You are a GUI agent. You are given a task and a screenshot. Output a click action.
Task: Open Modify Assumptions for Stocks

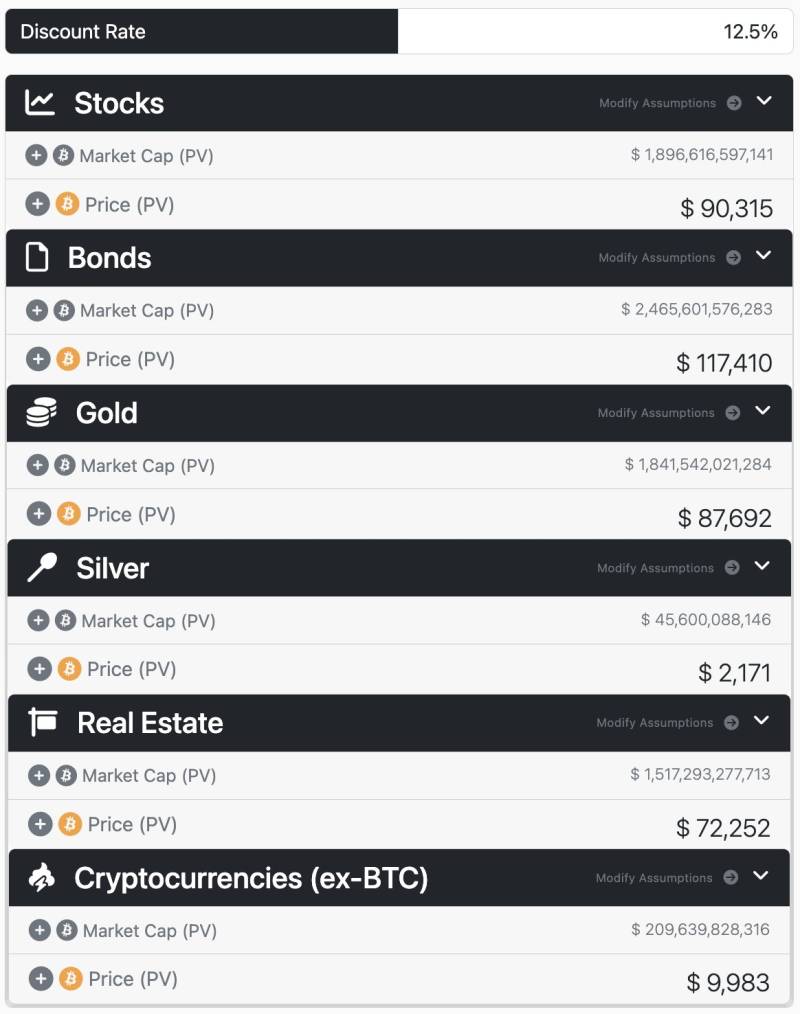pos(669,103)
